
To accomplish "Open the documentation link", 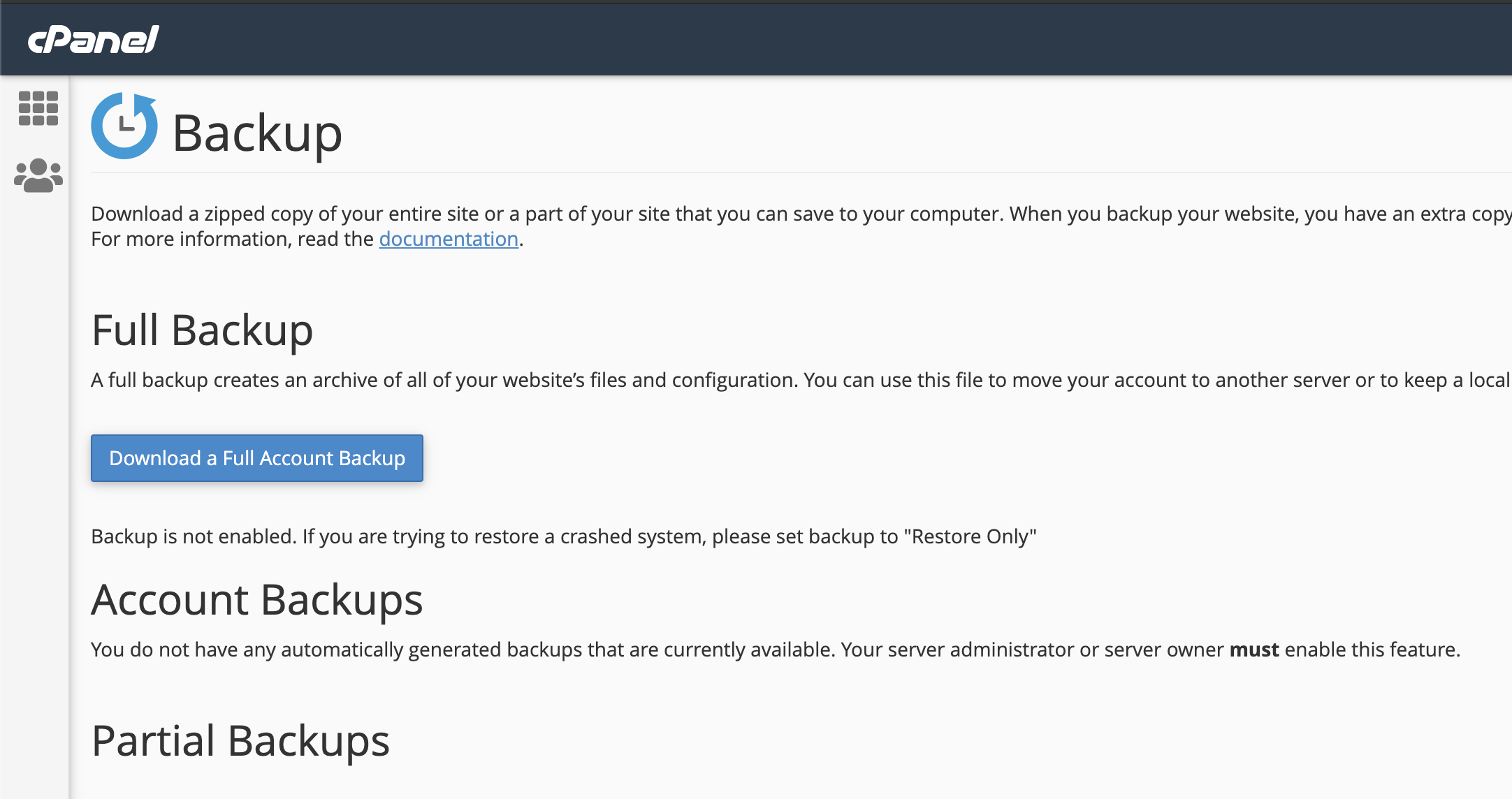I will coord(449,239).
